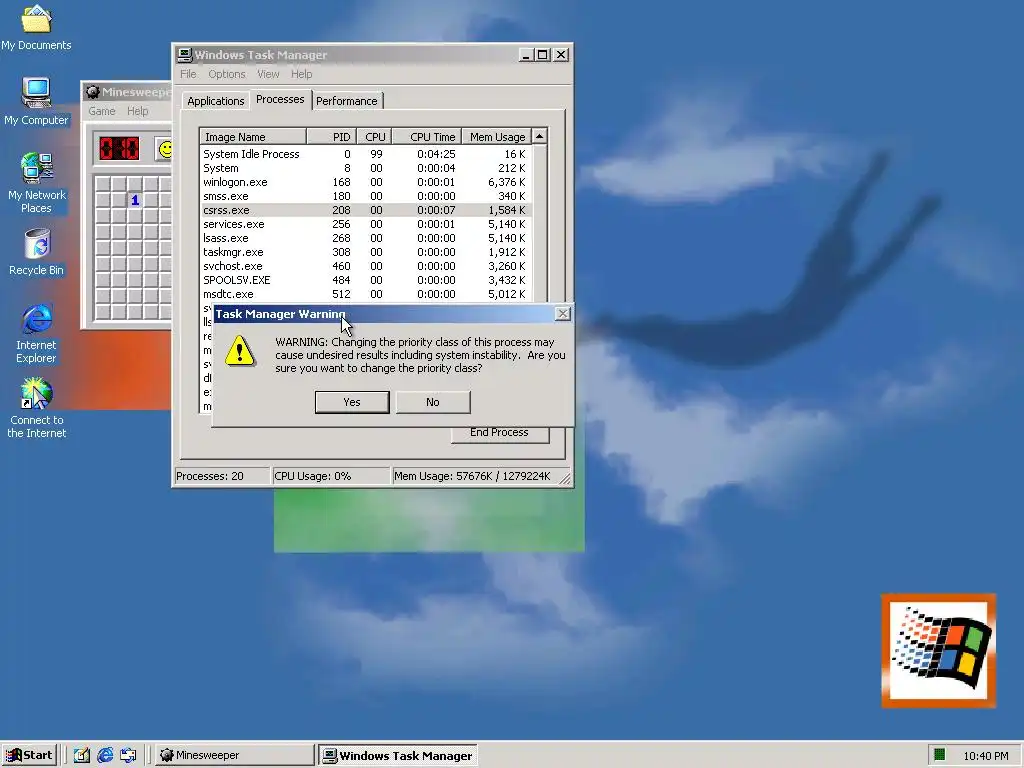
Task: Click Windows Task Manager taskbar button
Action: tap(398, 756)
